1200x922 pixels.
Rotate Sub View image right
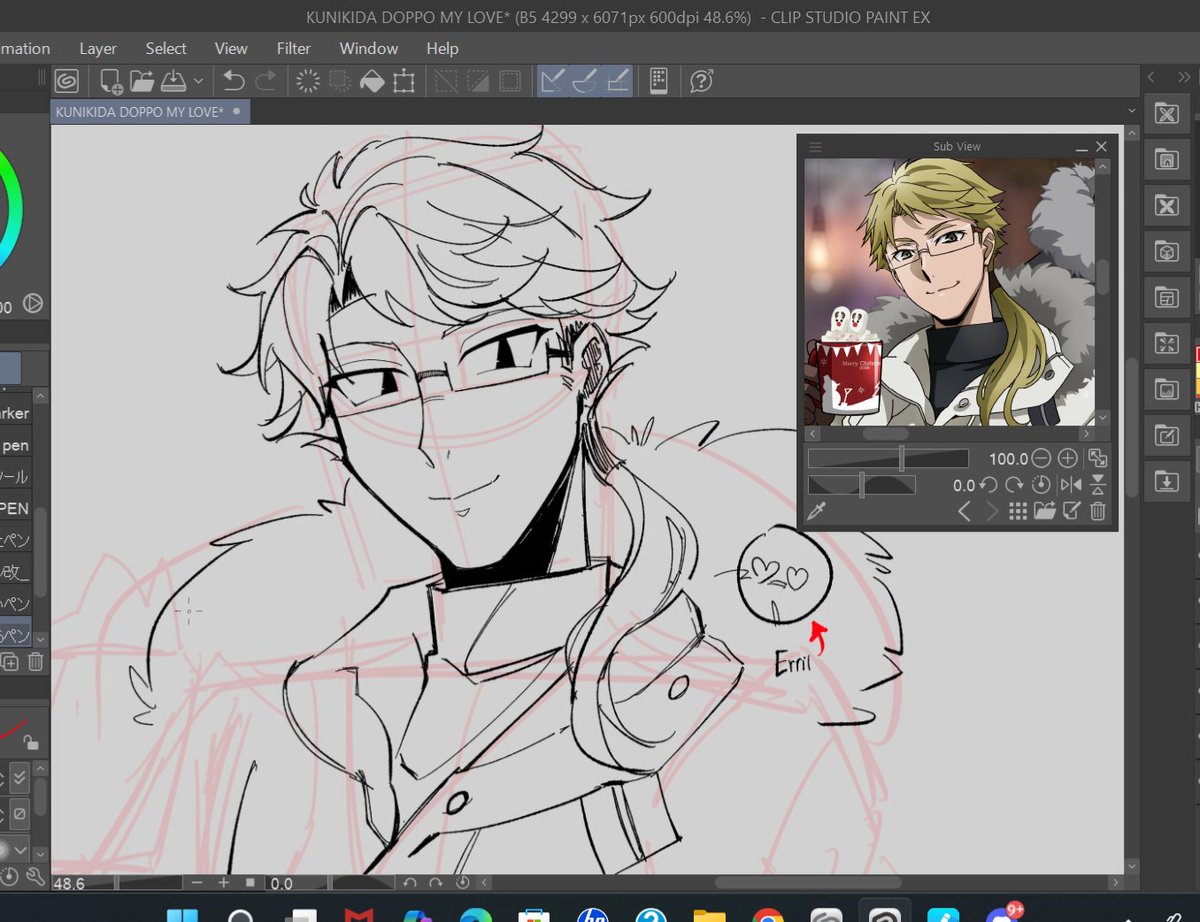1014,485
